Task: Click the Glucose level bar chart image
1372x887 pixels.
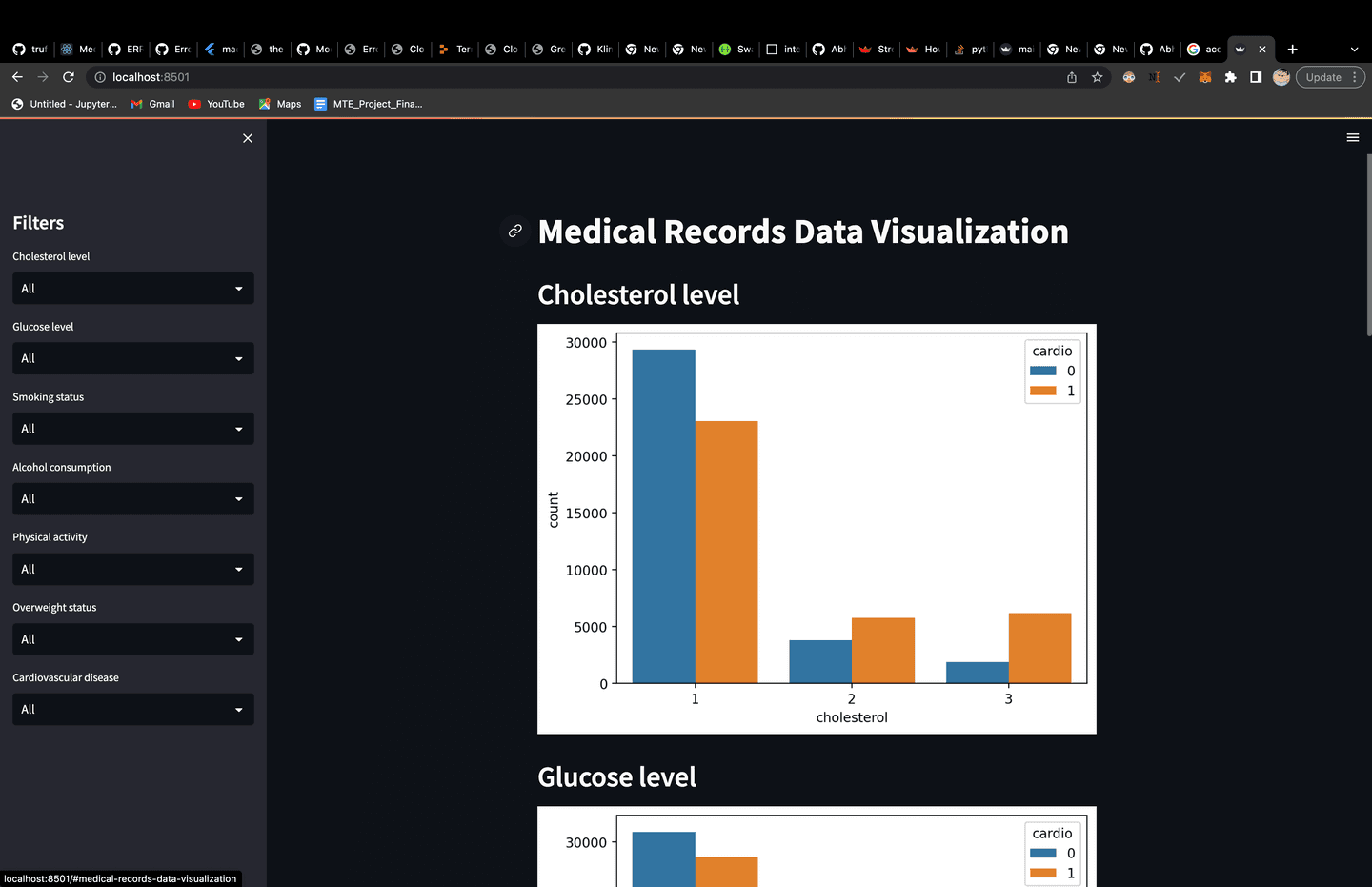Action: [817, 847]
